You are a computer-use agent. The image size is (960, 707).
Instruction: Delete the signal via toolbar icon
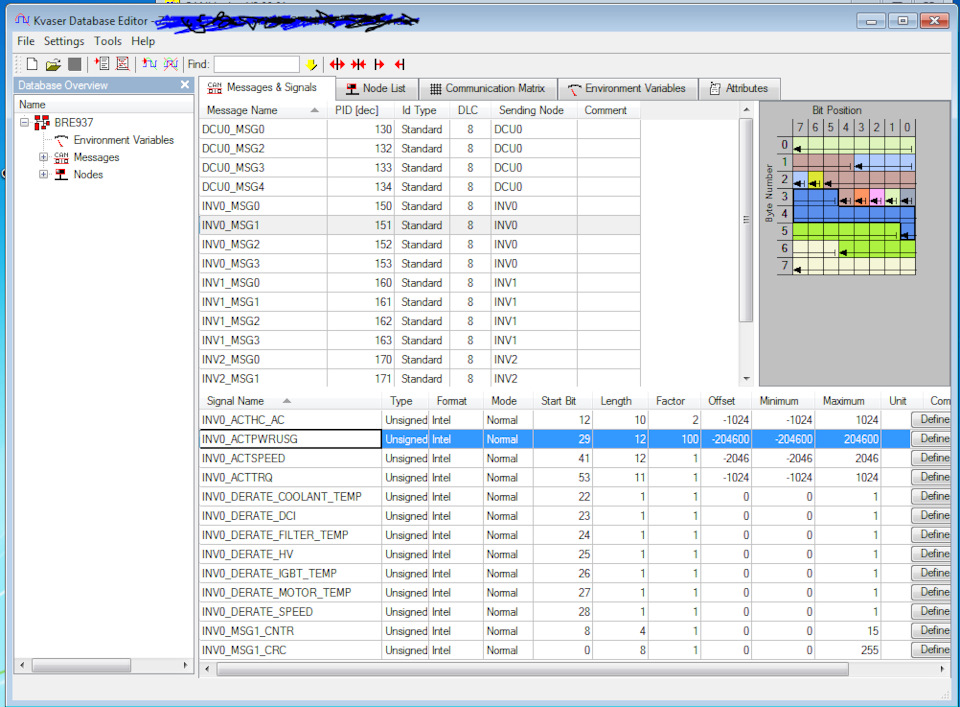click(171, 64)
